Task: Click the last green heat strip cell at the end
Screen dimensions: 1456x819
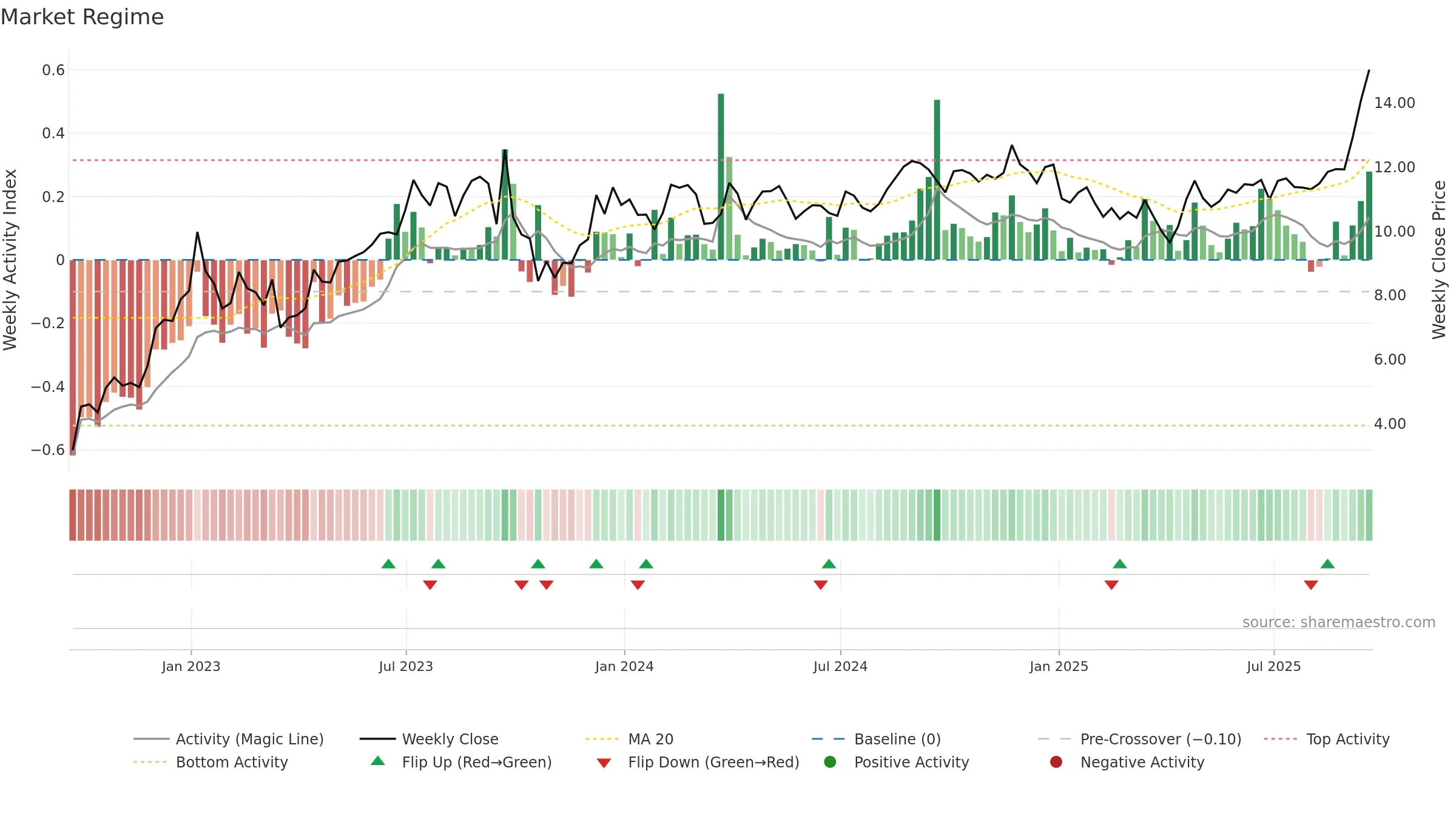Action: point(1369,515)
